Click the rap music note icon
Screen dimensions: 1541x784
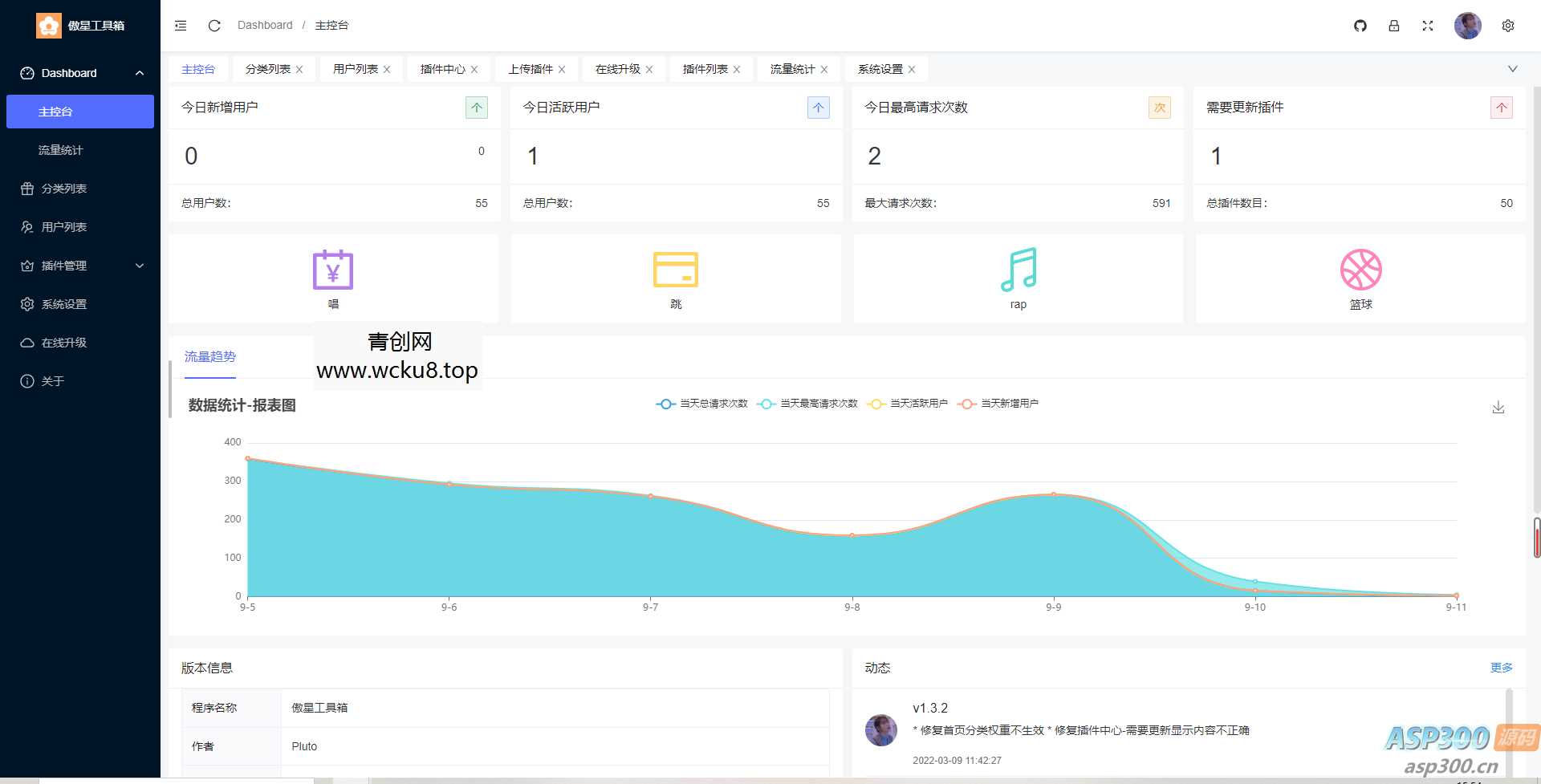point(1018,269)
